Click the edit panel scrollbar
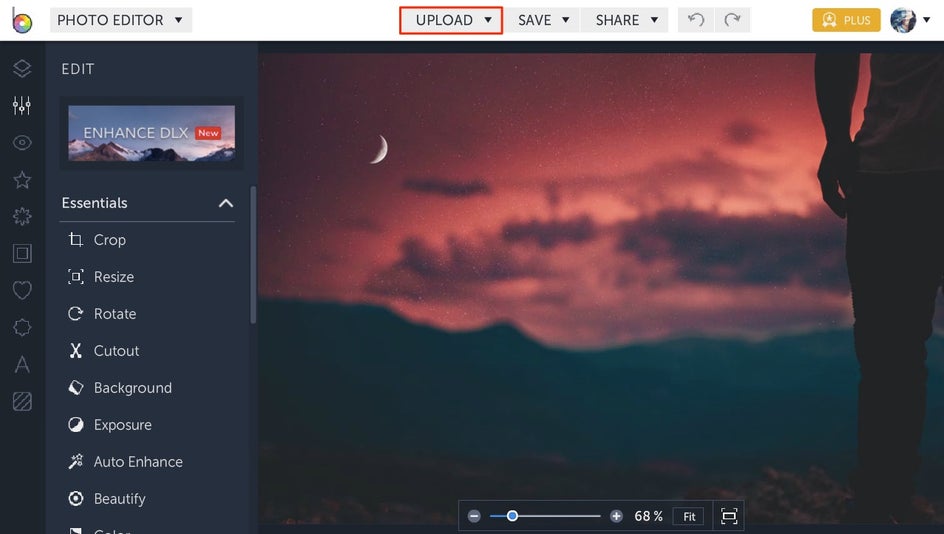944x534 pixels. point(253,255)
